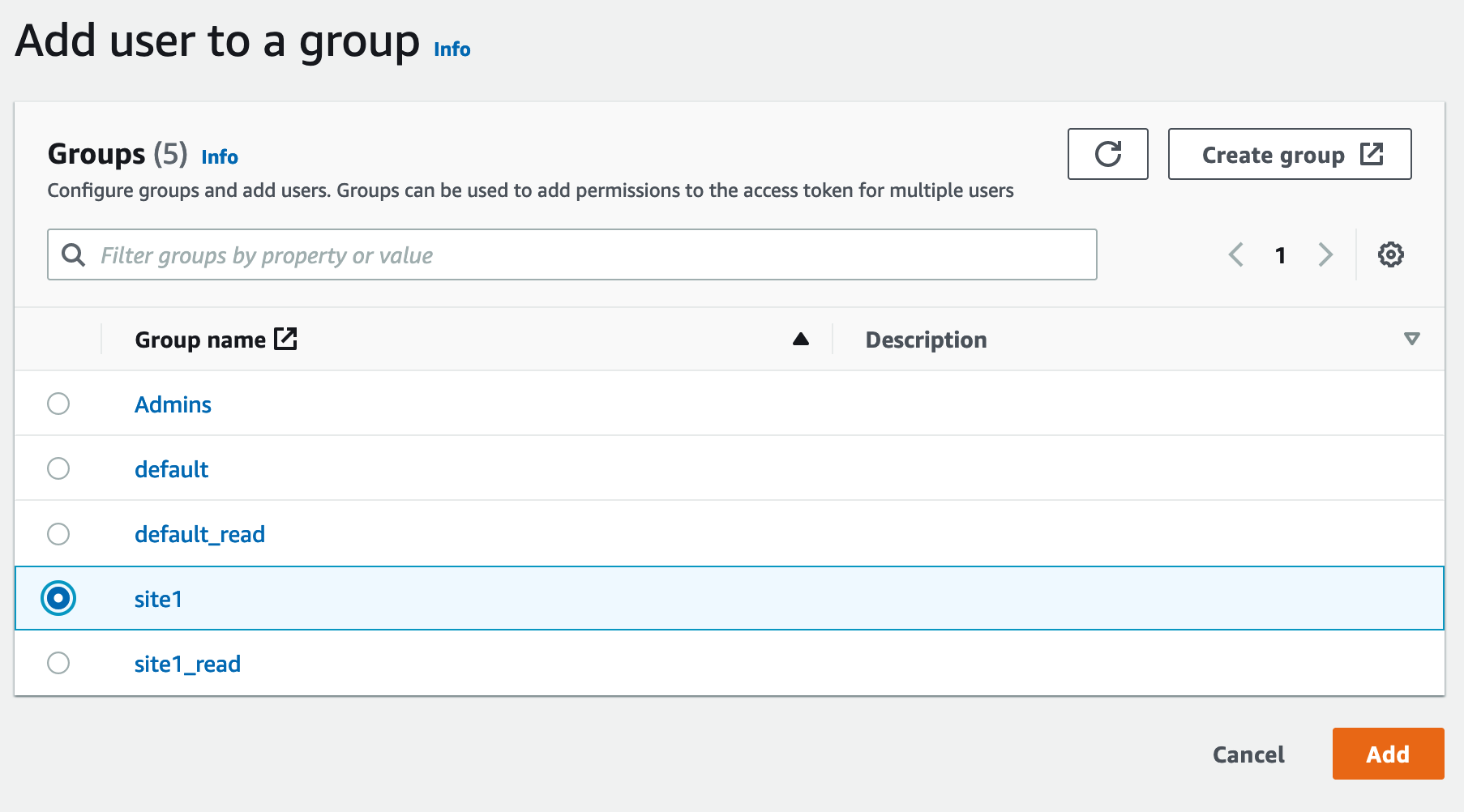This screenshot has width=1464, height=812.
Task: Open table preferences gear icon
Action: pyautogui.click(x=1390, y=254)
